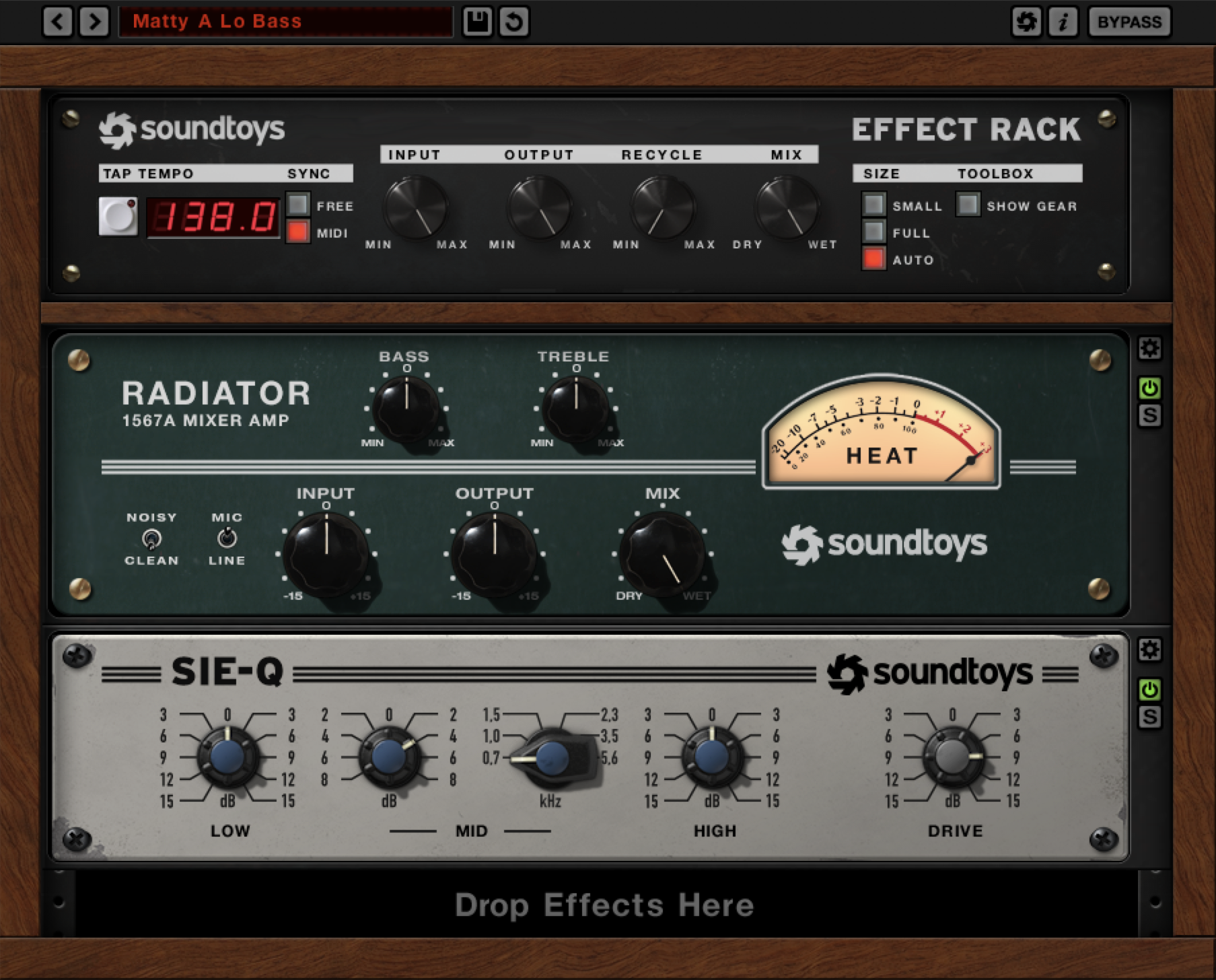Open the Matty A Lo Bass preset menu
Viewport: 1216px width, 980px height.
[285, 22]
